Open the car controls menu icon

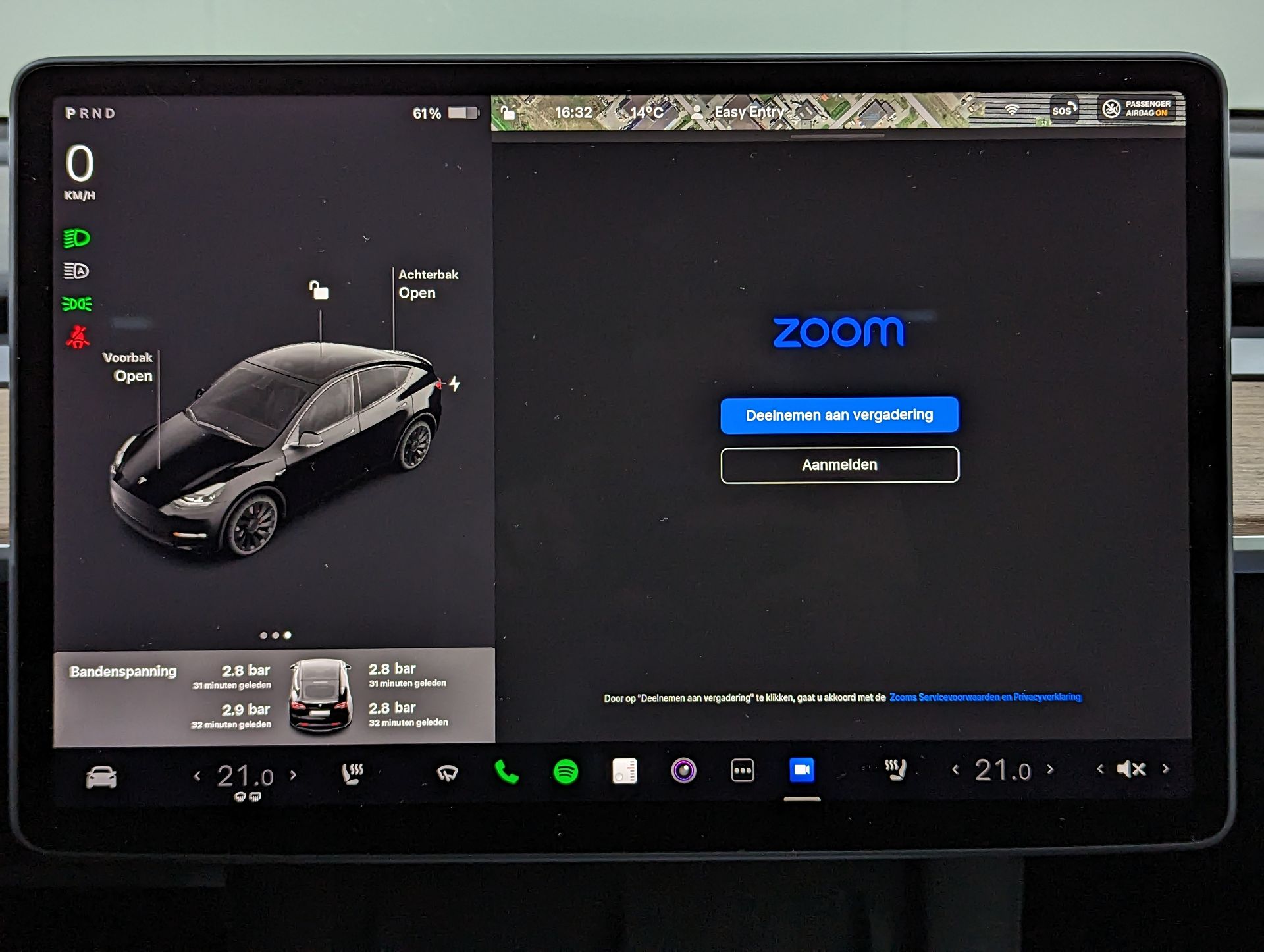tap(101, 777)
